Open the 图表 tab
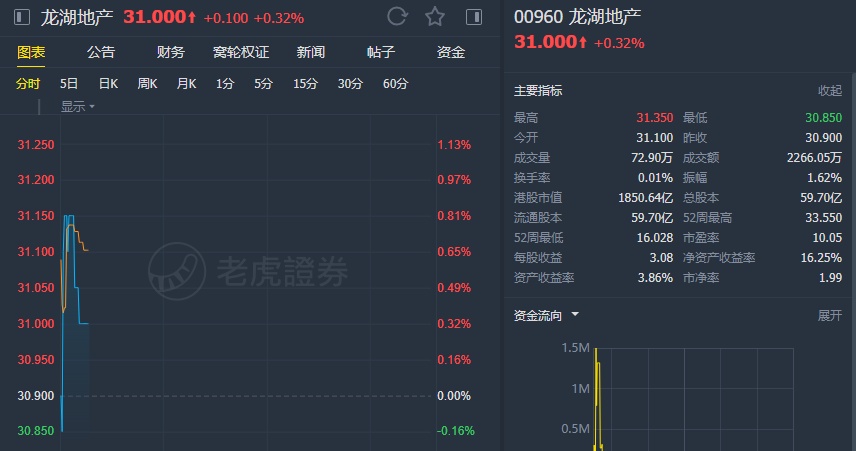856x451 pixels. coord(31,52)
